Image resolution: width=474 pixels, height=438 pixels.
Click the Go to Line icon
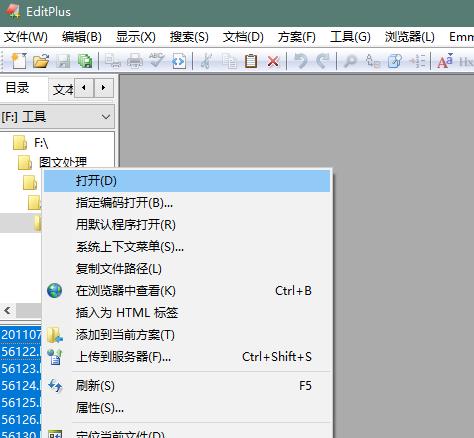417,61
